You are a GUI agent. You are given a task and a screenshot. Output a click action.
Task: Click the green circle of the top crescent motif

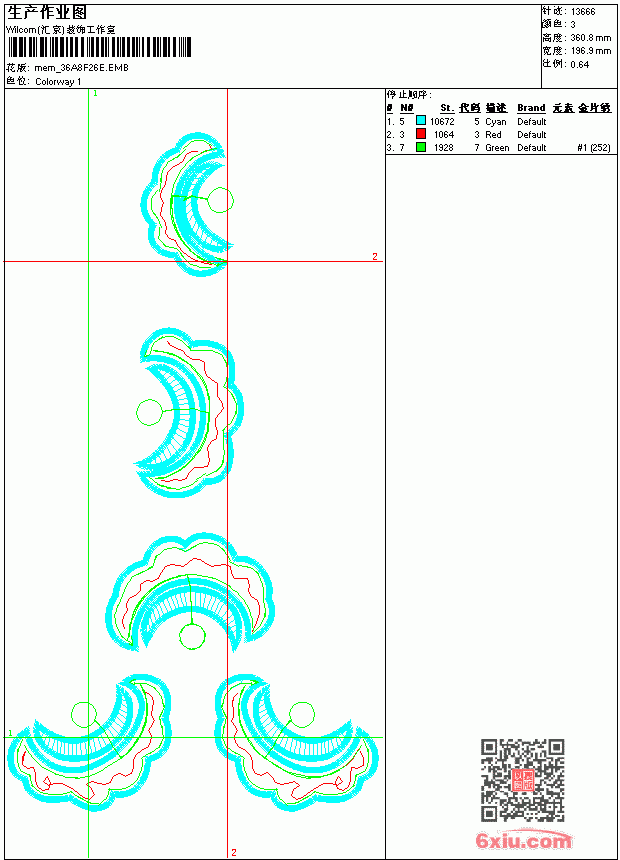point(220,200)
